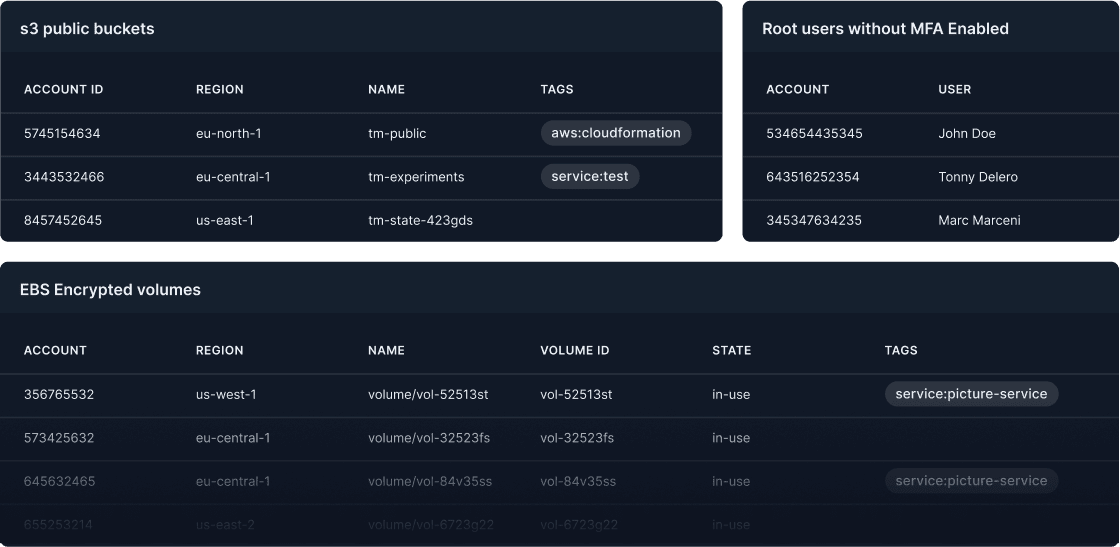Click NAME column header in s3 buckets table

pos(386,89)
